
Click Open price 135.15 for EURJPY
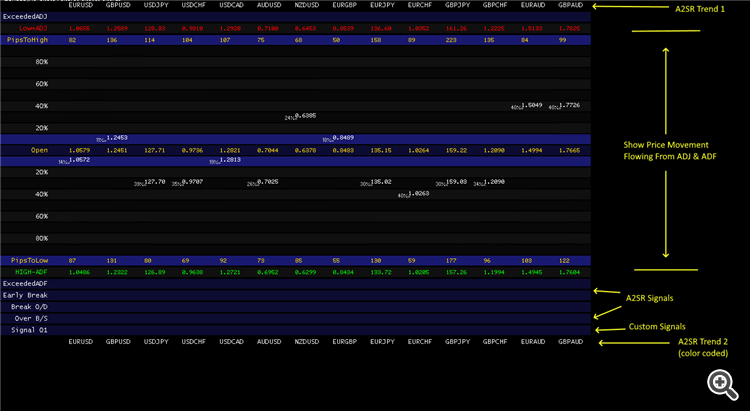pyautogui.click(x=381, y=150)
